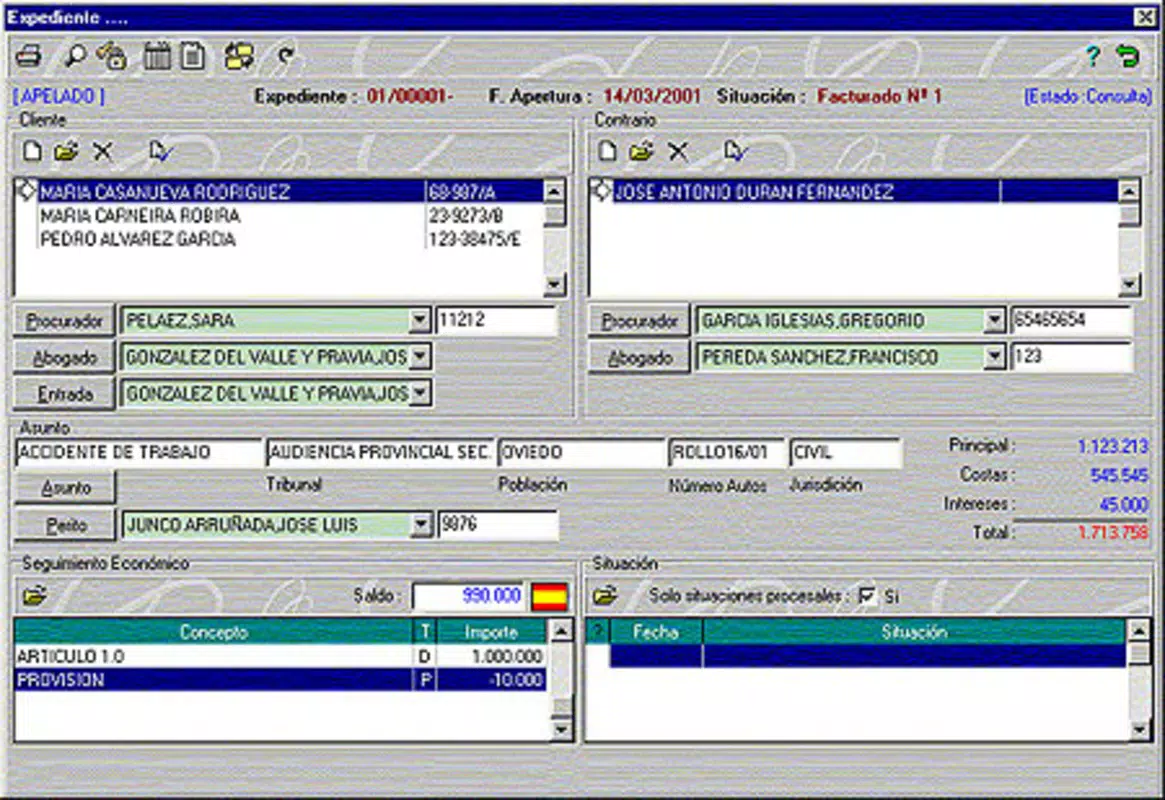Click the checkmark document icon in the Contrario toolbar
The height and width of the screenshot is (800, 1165).
[x=735, y=152]
